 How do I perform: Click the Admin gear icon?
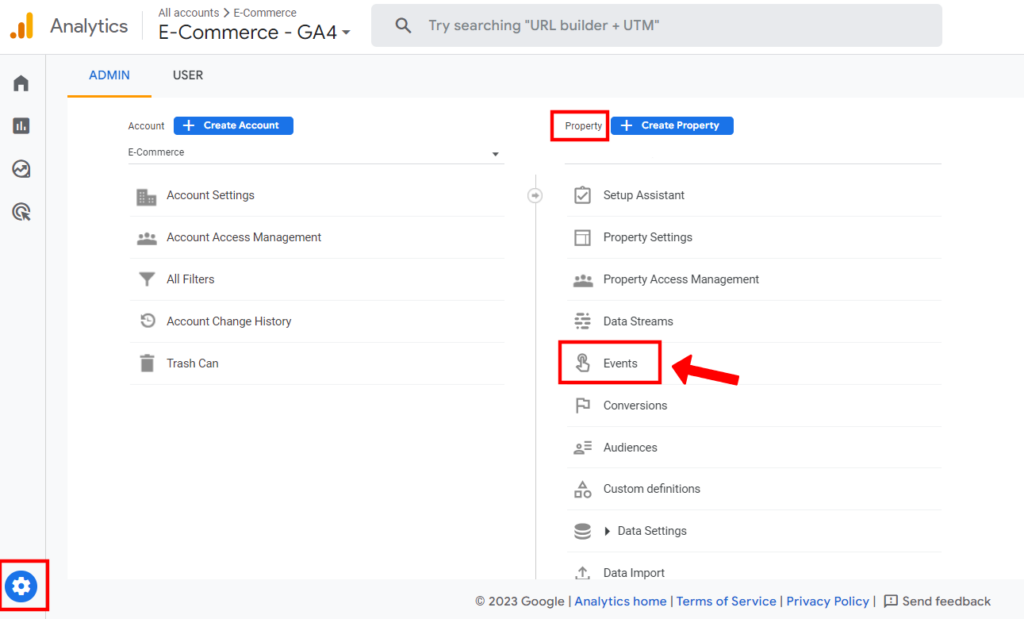[x=21, y=586]
